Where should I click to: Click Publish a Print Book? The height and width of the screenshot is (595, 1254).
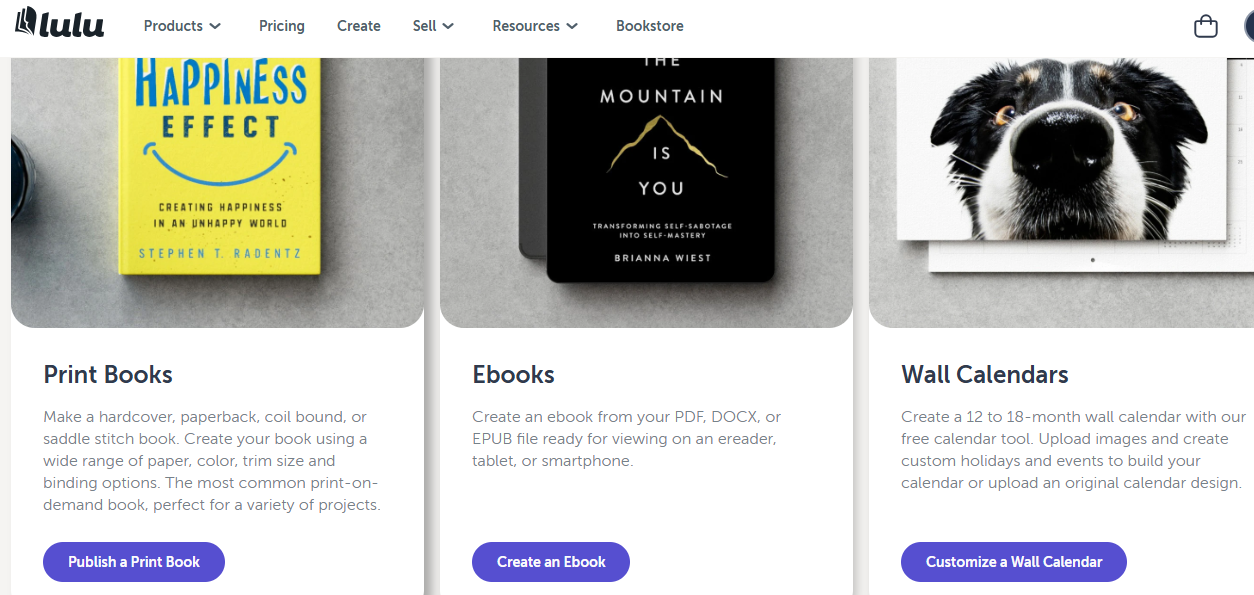click(133, 561)
